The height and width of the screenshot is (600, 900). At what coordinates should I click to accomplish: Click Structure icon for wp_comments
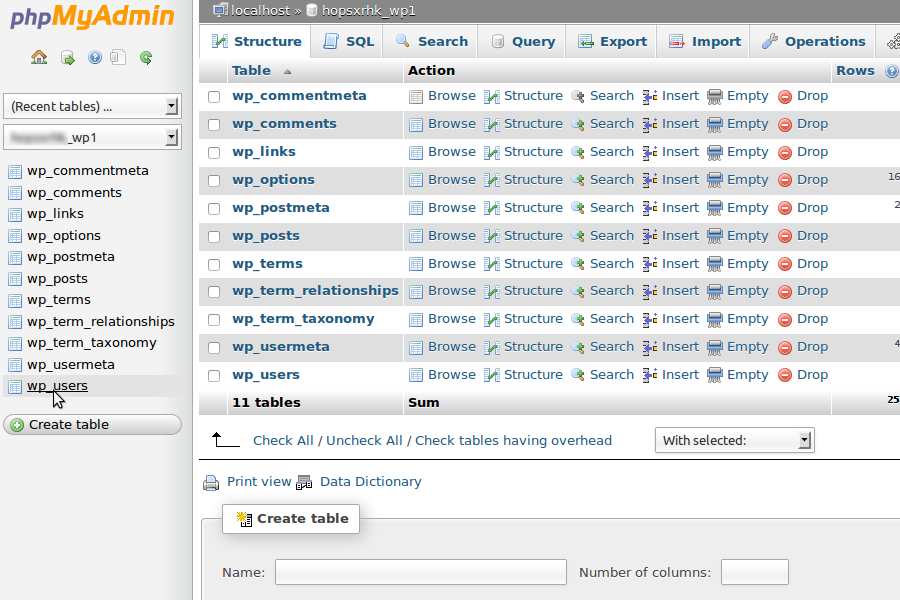[x=491, y=125]
